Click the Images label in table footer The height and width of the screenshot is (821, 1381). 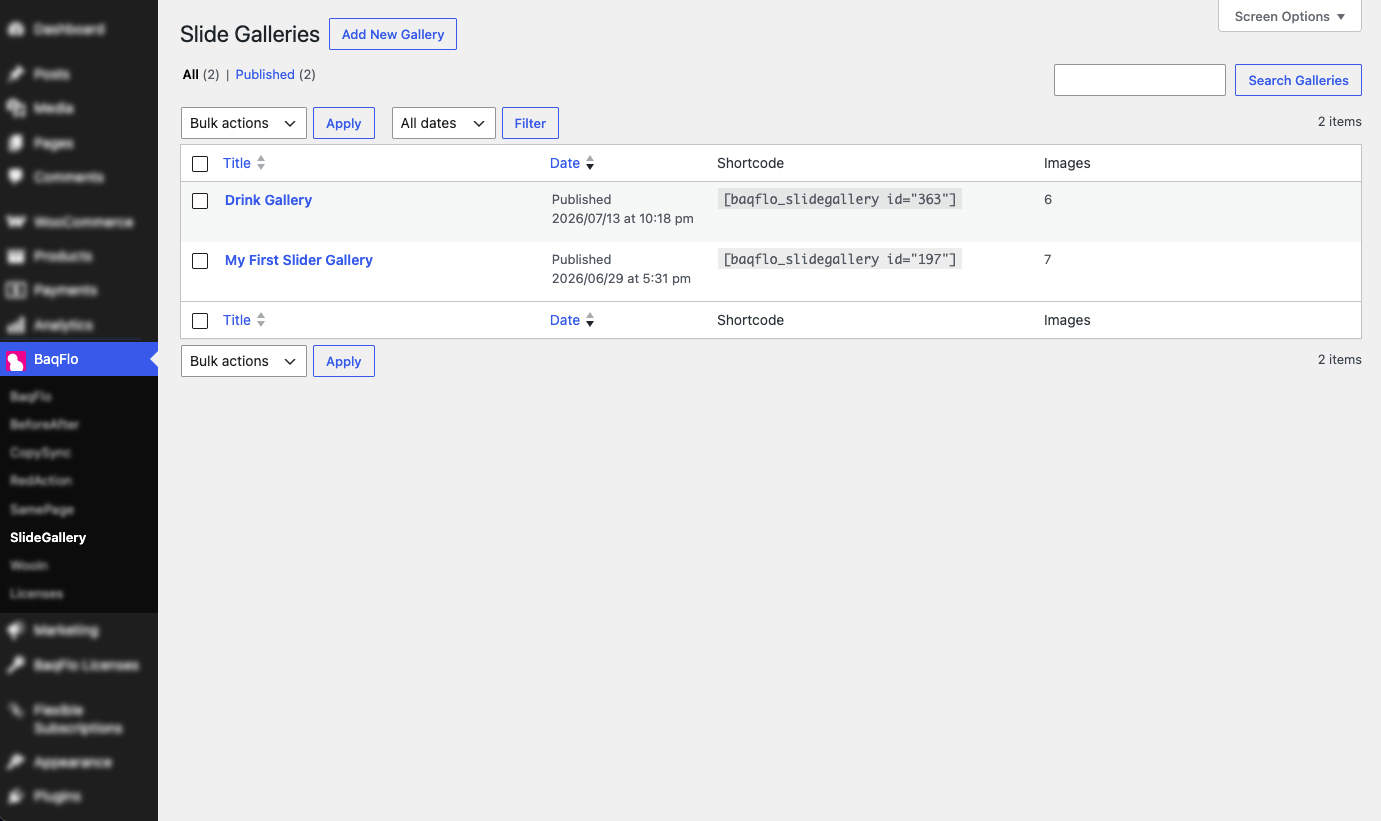pos(1067,320)
